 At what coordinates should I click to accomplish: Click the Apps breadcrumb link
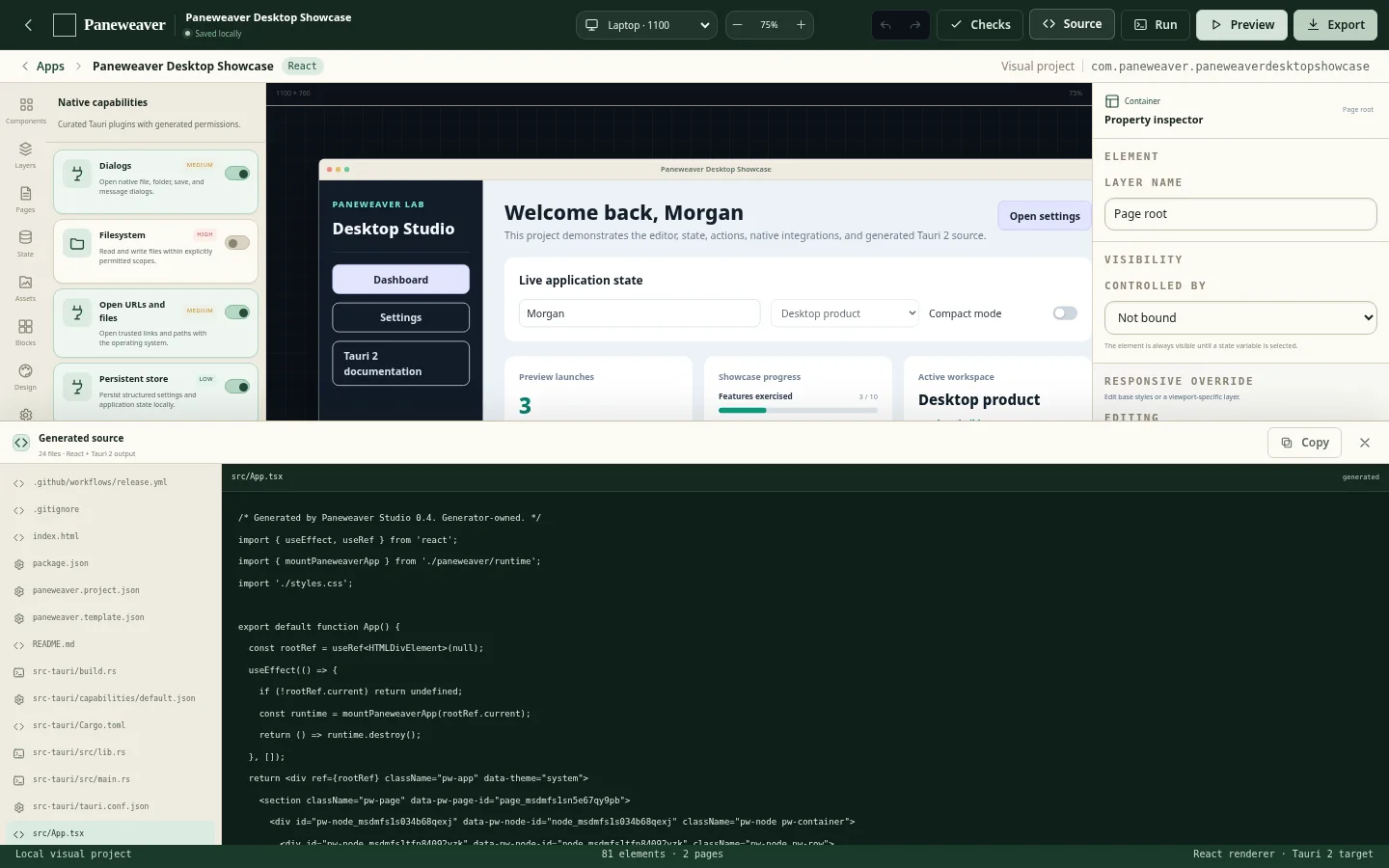pyautogui.click(x=50, y=67)
